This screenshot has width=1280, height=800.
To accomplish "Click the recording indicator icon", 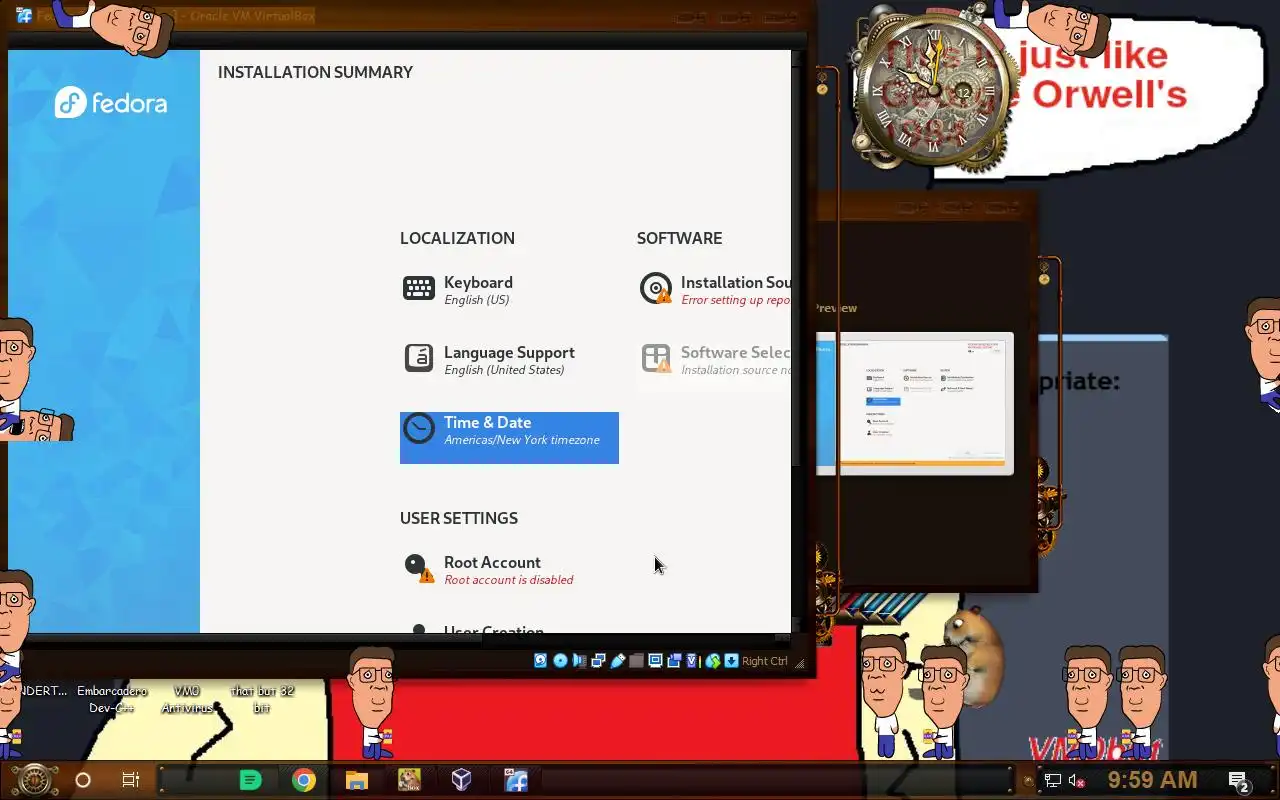I will pyautogui.click(x=674, y=661).
